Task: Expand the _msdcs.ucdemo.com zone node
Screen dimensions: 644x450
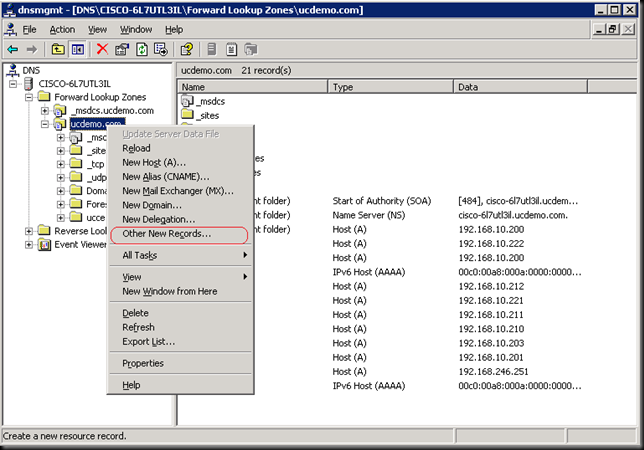Action: pos(45,111)
